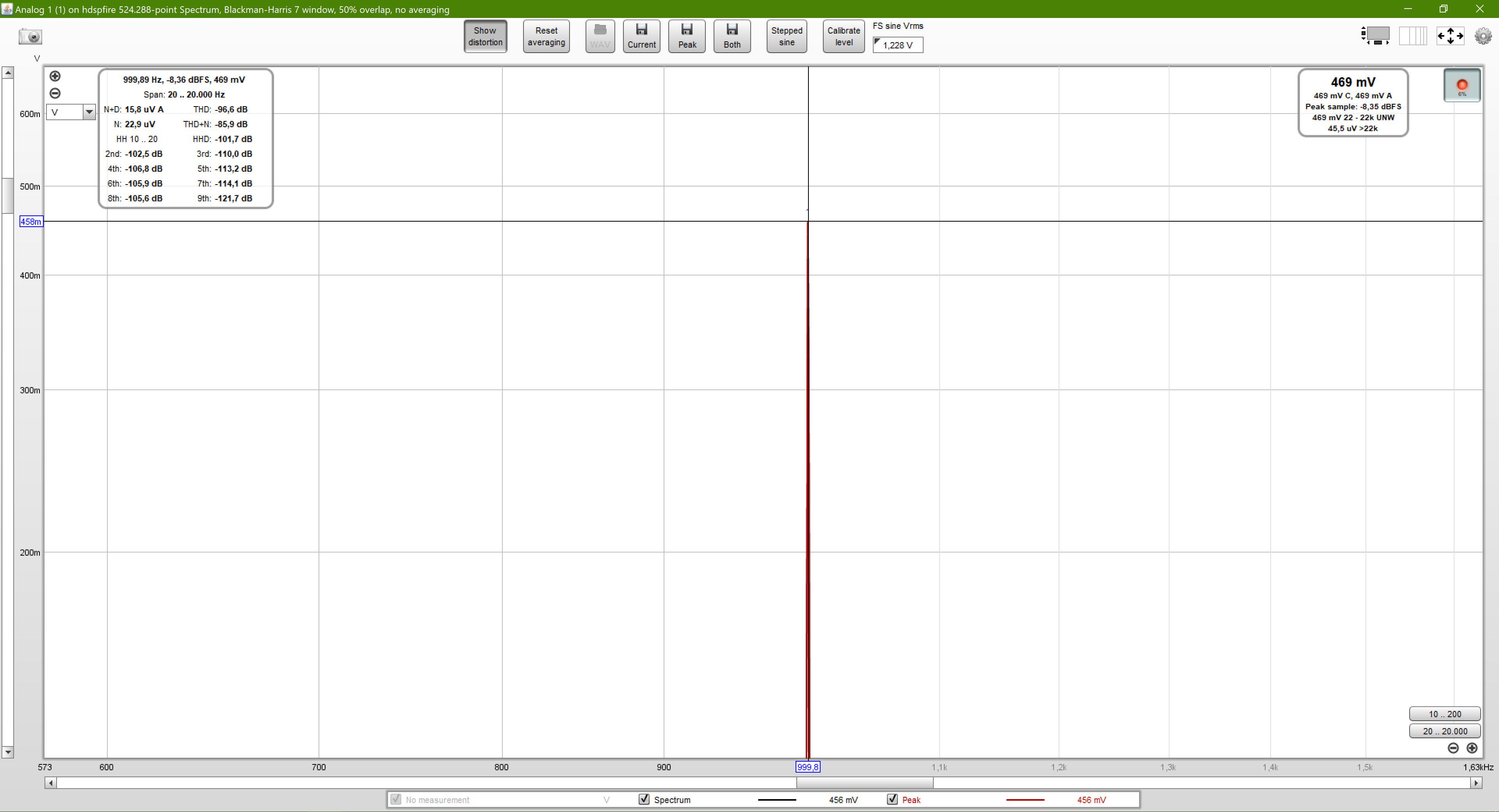
Task: Click the Reset averaging button
Action: [546, 36]
